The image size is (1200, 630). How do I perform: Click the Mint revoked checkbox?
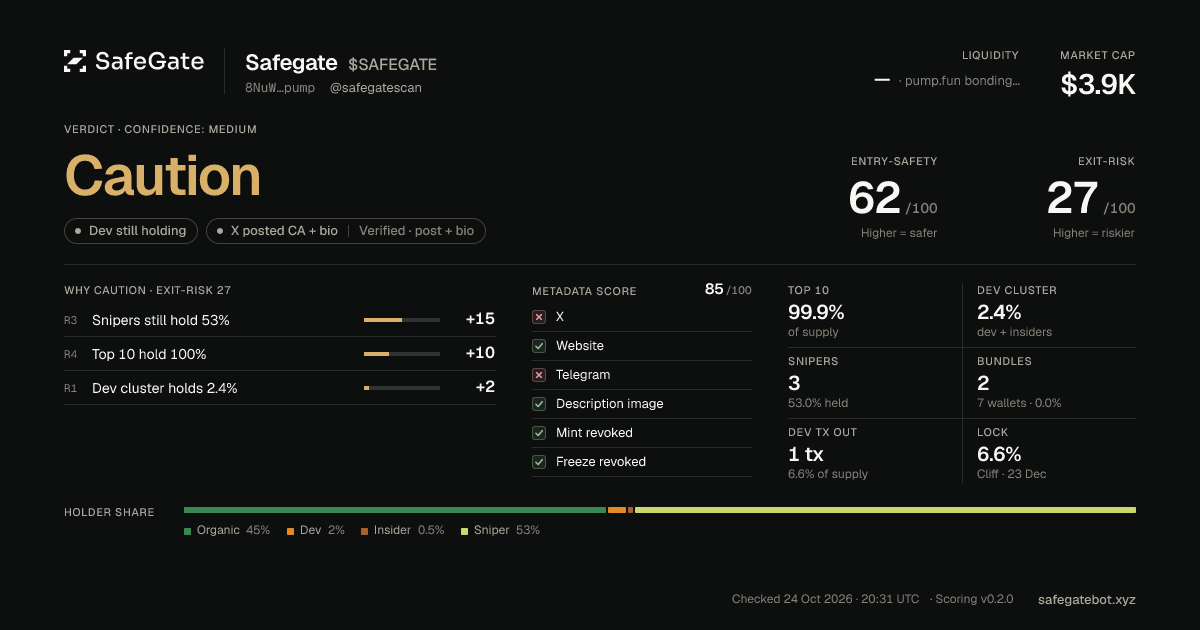(539, 432)
